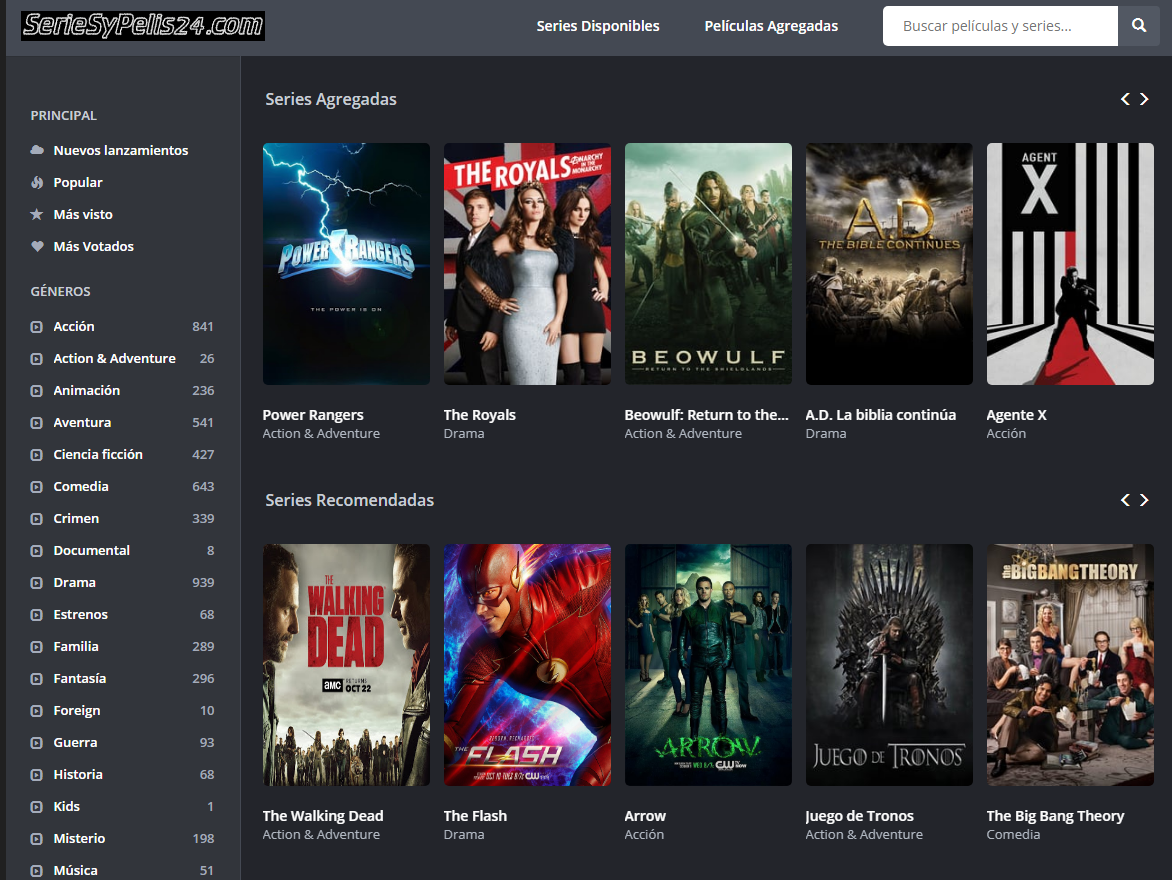Click the arrow icon next to Animación
The image size is (1172, 880).
(37, 391)
